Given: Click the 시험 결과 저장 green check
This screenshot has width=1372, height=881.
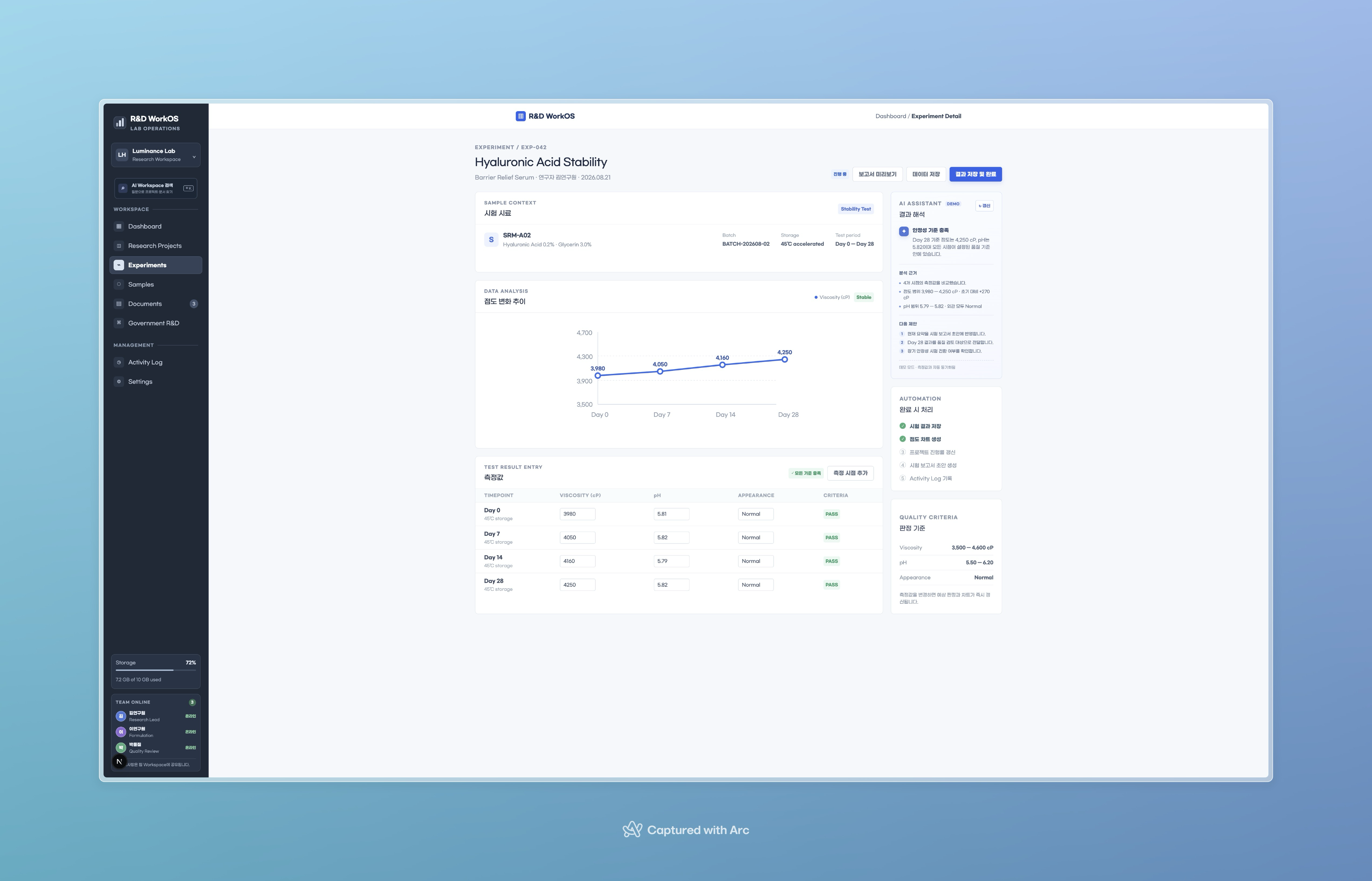Looking at the screenshot, I should 903,426.
